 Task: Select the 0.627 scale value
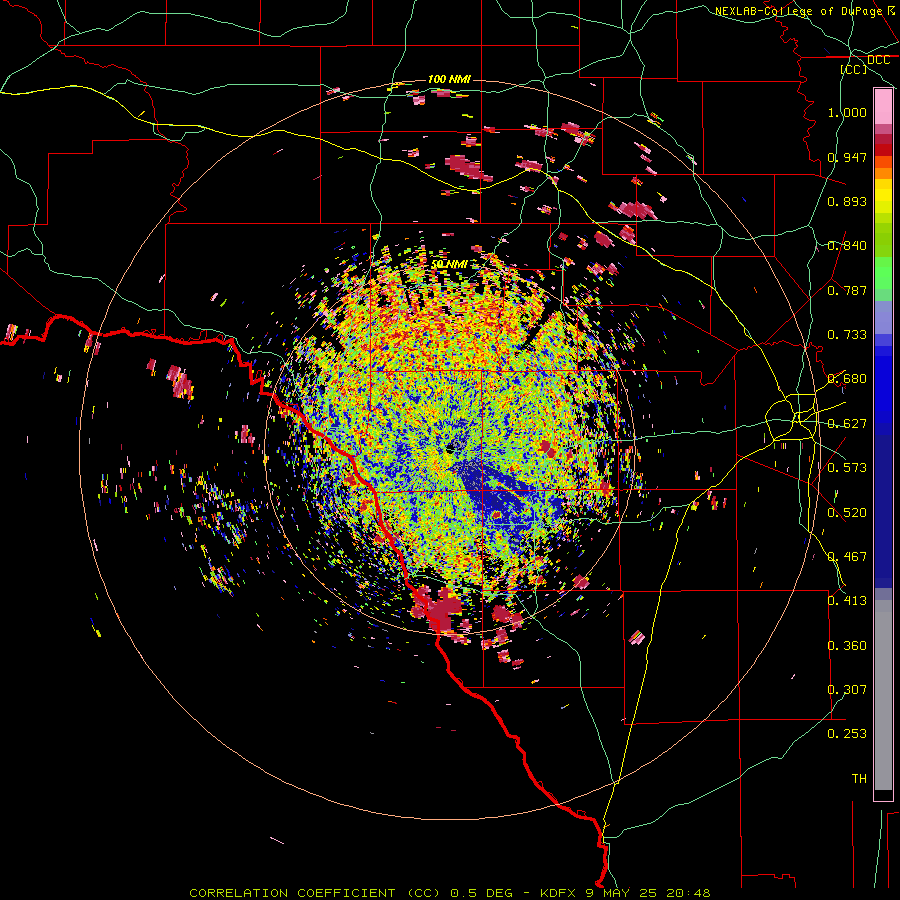pyautogui.click(x=847, y=424)
